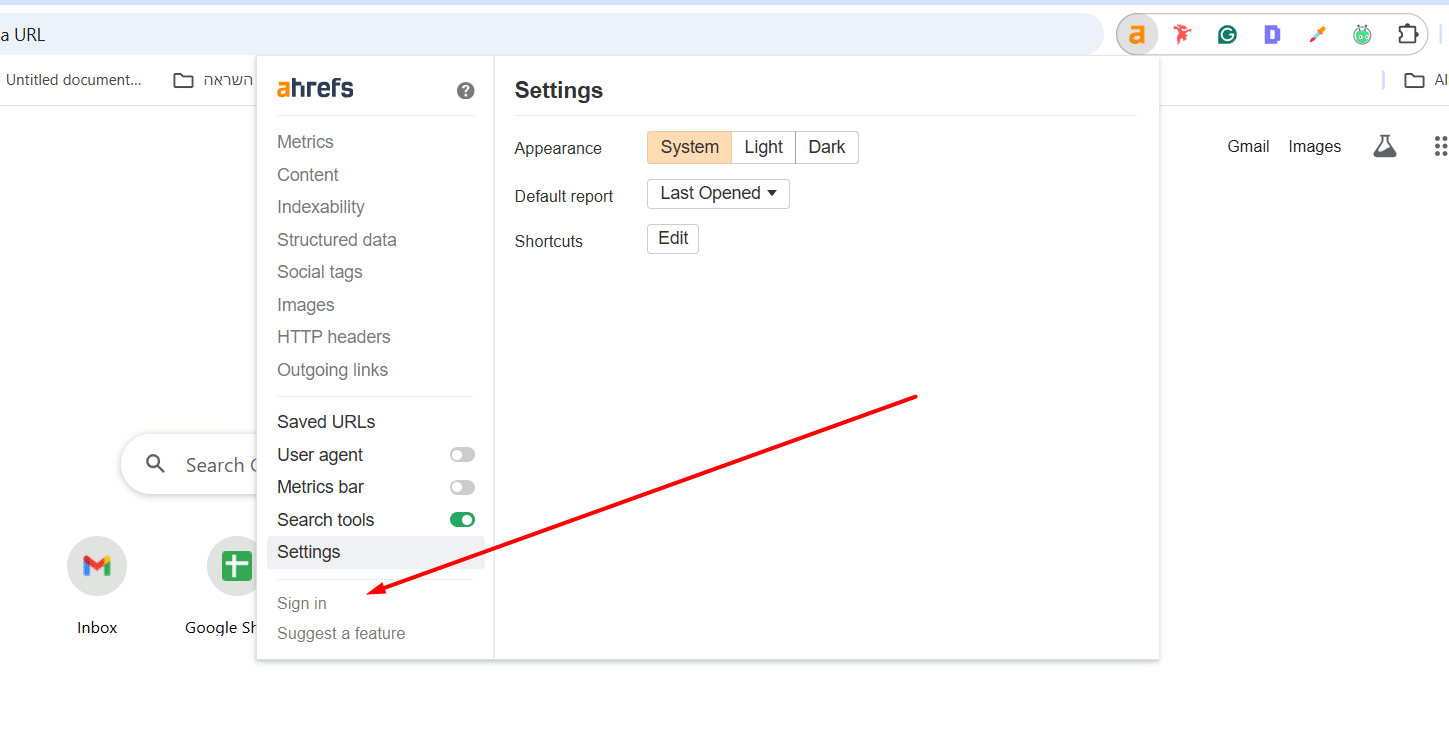Image resolution: width=1449 pixels, height=748 pixels.
Task: Open the Outgoing links report
Action: (x=333, y=370)
